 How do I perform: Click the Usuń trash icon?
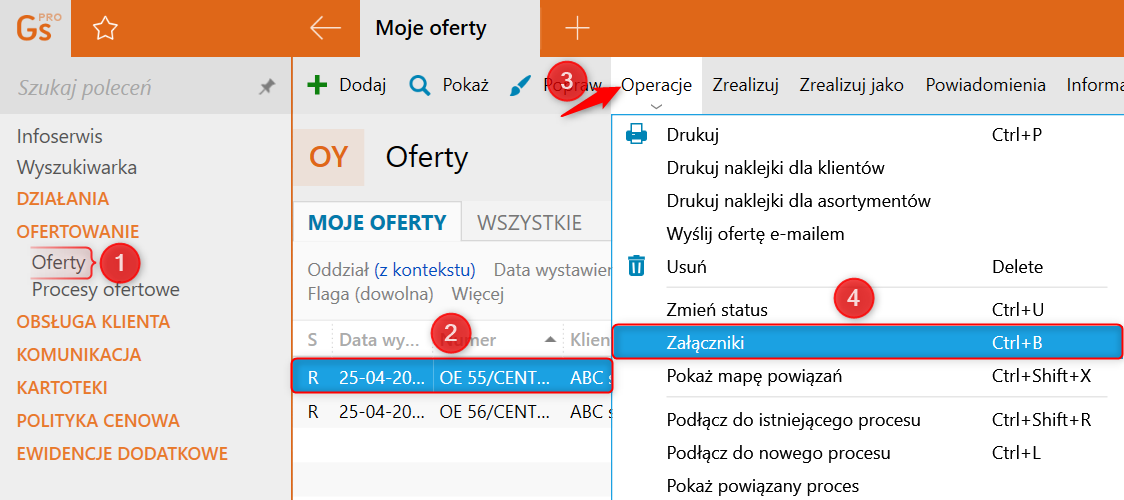636,266
